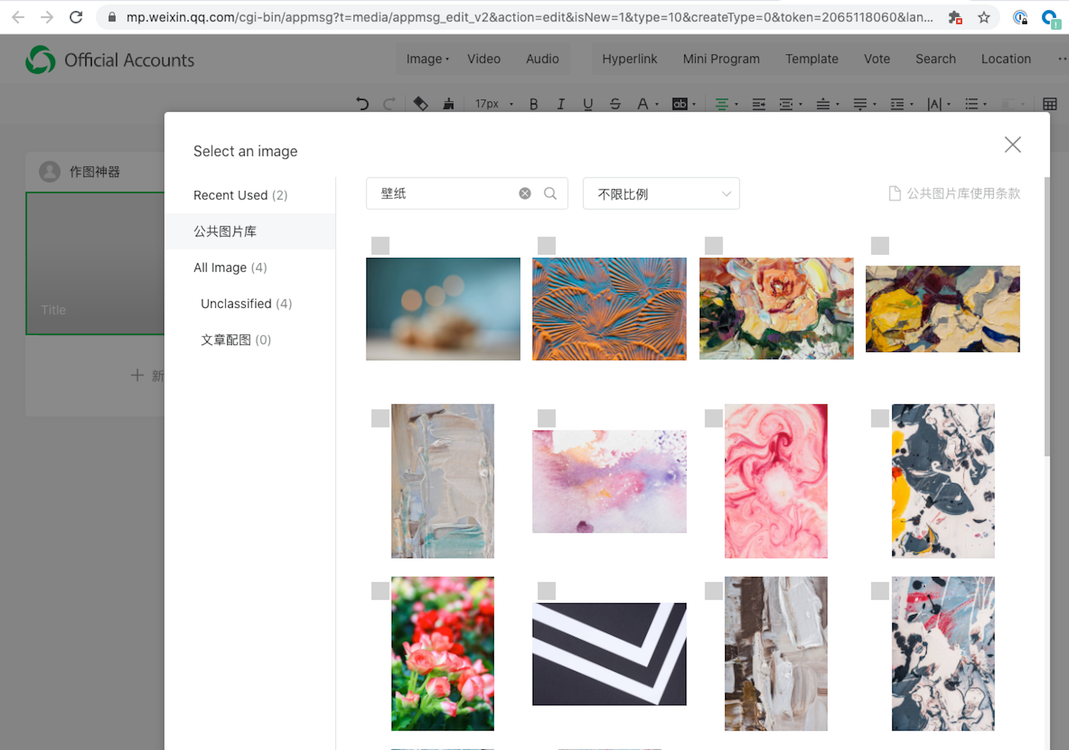Select 文章配图 image folder

[x=236, y=340]
